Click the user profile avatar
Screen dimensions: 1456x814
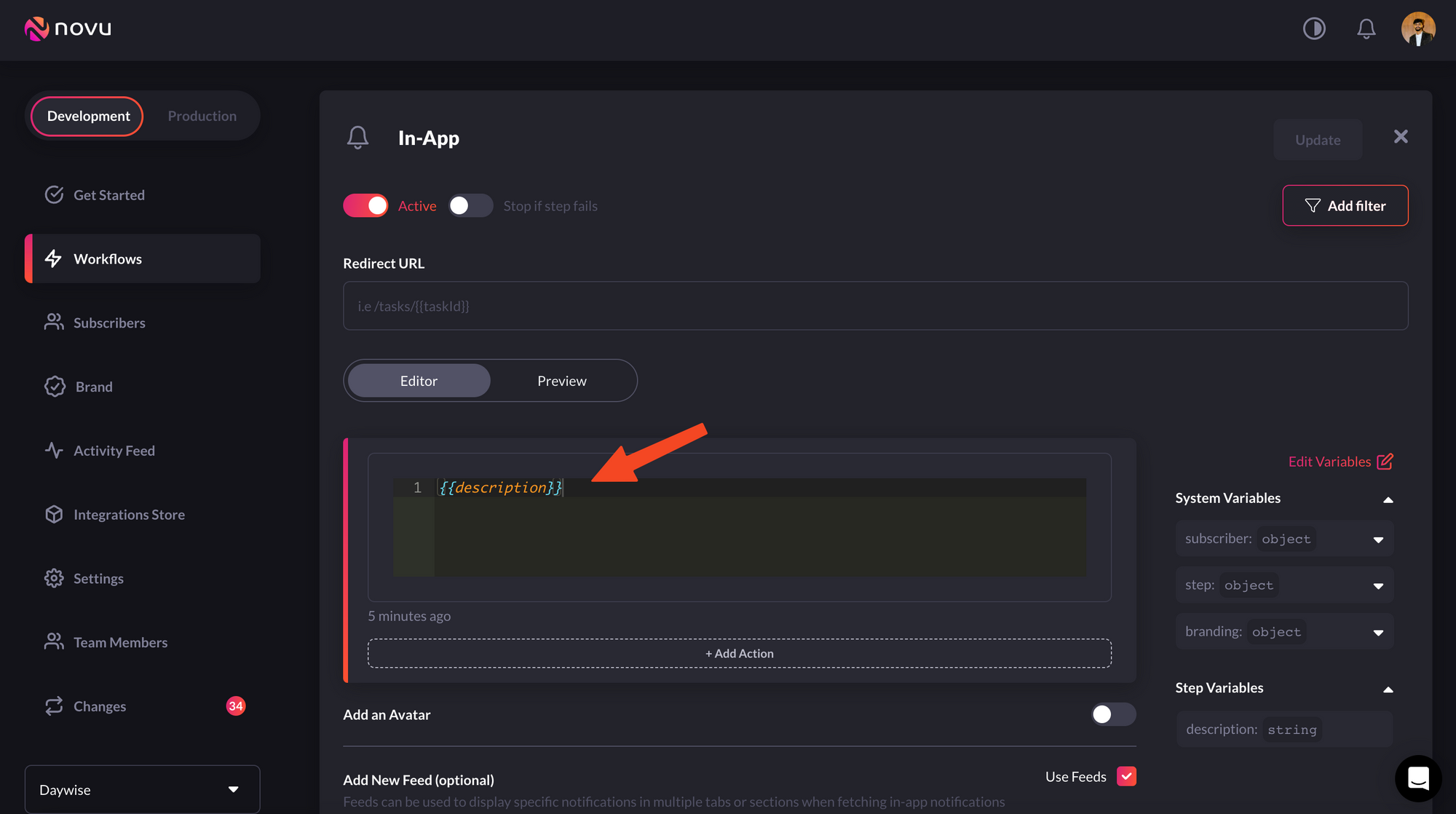[1417, 28]
